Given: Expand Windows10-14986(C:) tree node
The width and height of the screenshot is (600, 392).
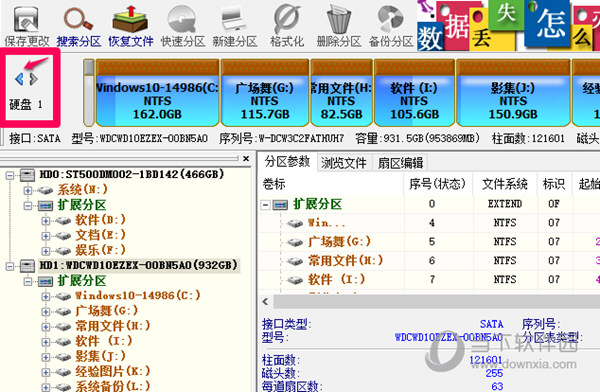Looking at the screenshot, I should [46, 296].
